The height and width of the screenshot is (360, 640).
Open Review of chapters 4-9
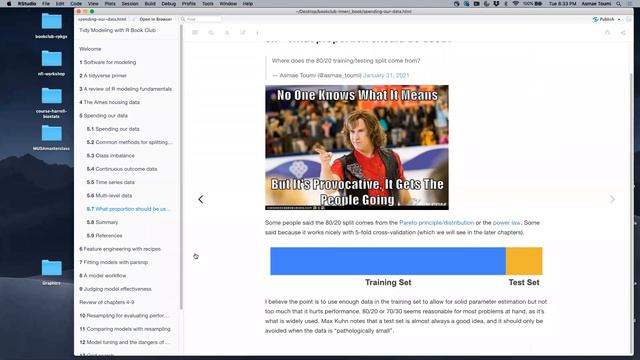(107, 302)
